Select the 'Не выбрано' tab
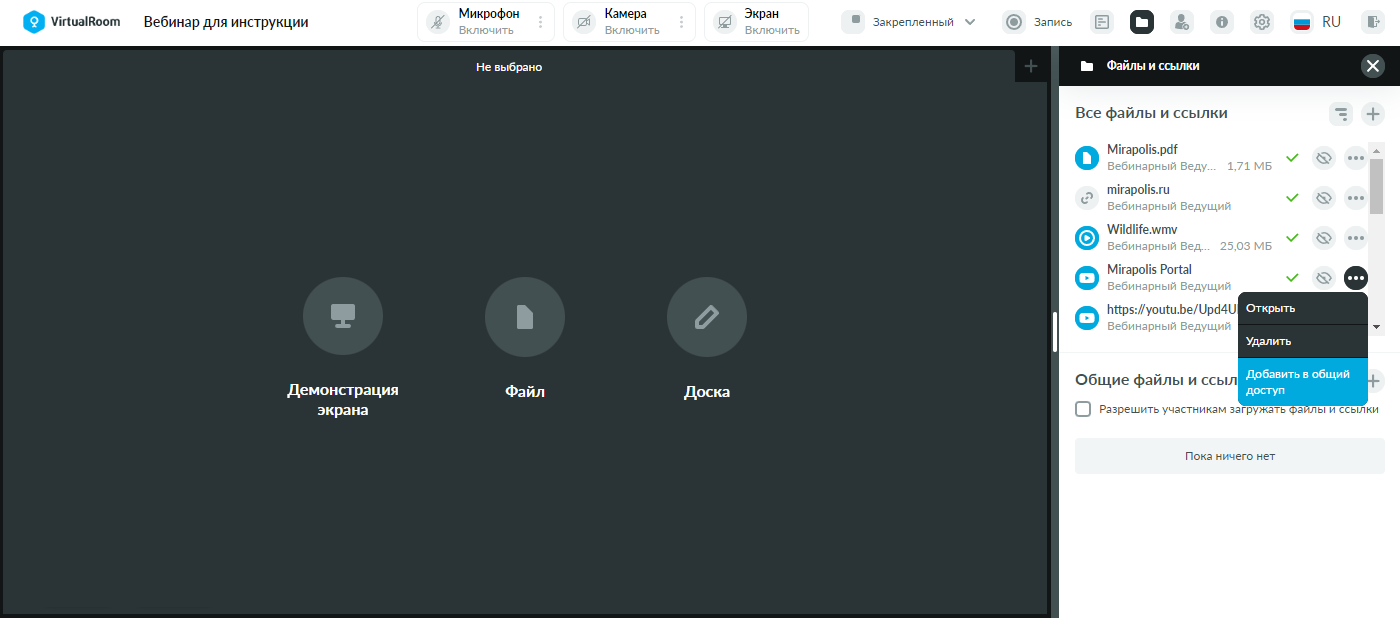This screenshot has height=618, width=1400. [509, 67]
